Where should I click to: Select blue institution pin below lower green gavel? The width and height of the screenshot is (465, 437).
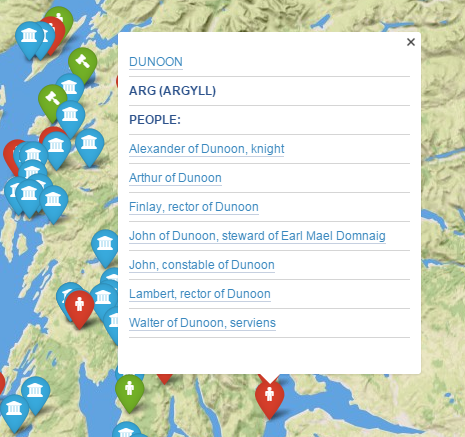pyautogui.click(x=70, y=119)
